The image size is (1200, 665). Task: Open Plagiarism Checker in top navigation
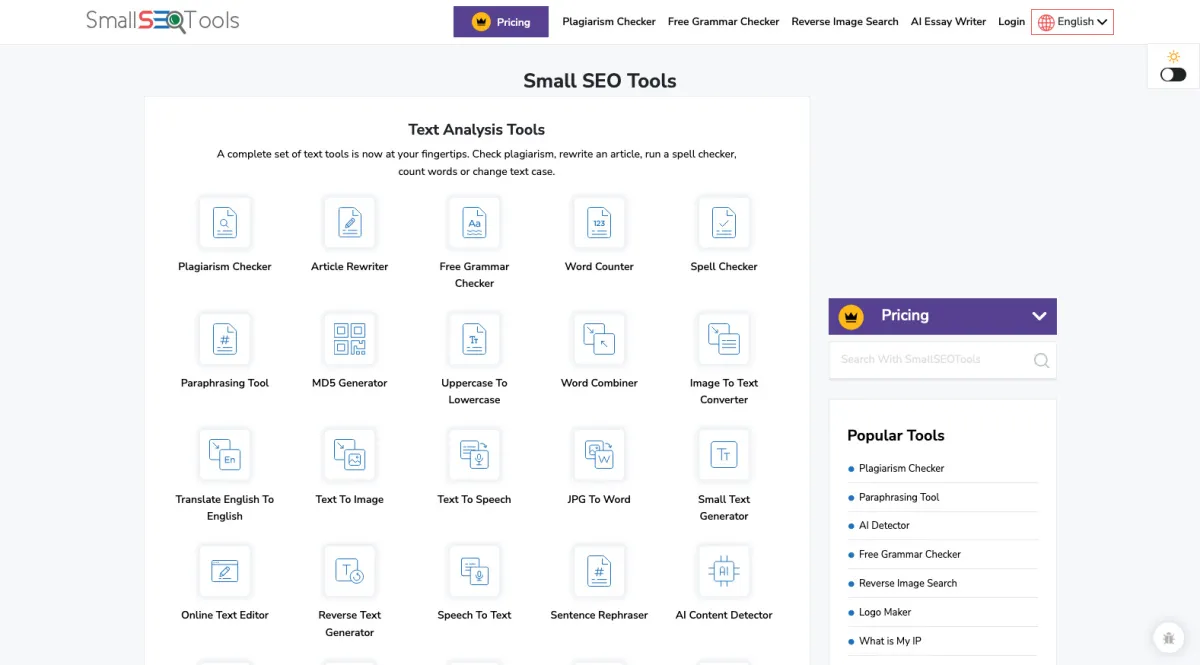pyautogui.click(x=609, y=21)
